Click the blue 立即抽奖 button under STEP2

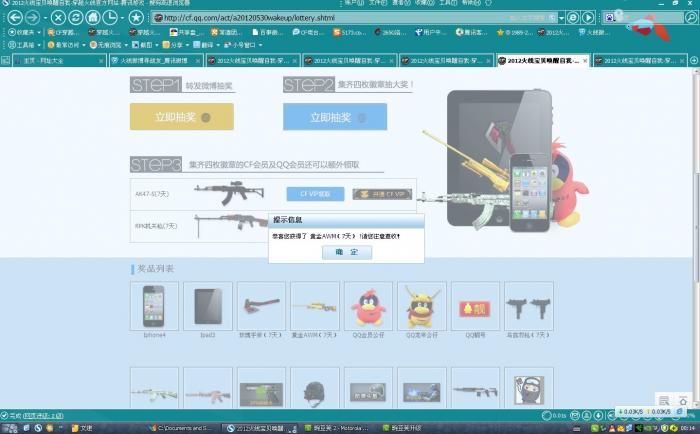(x=335, y=117)
